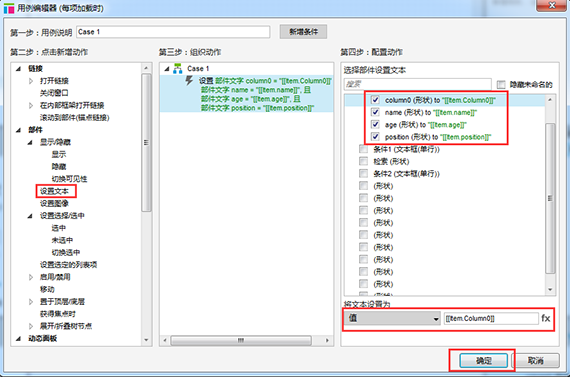The image size is (570, 377).
Task: Toggle the position (形状) checkbox
Action: click(x=375, y=137)
